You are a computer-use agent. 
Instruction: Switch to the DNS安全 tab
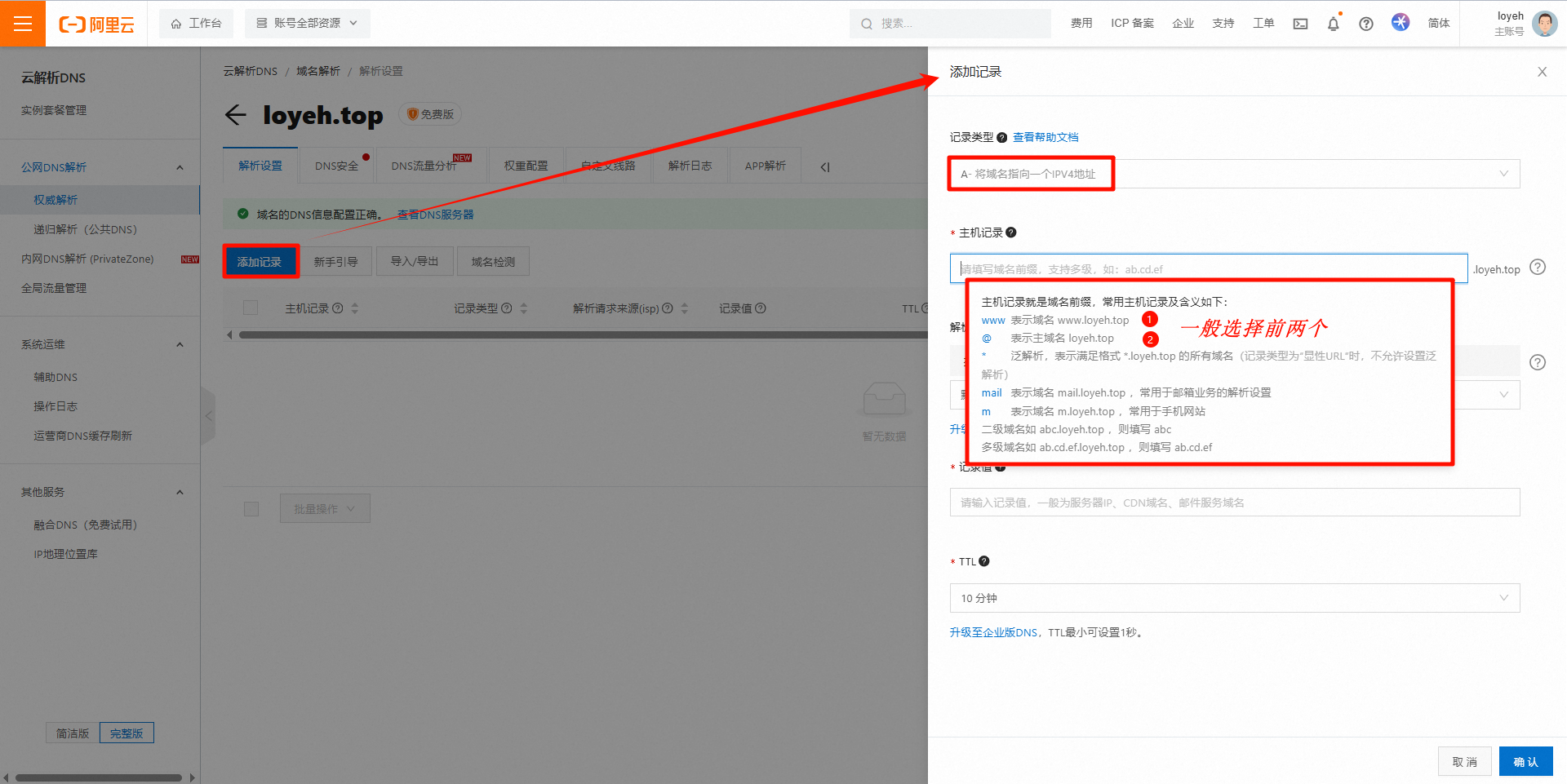337,166
